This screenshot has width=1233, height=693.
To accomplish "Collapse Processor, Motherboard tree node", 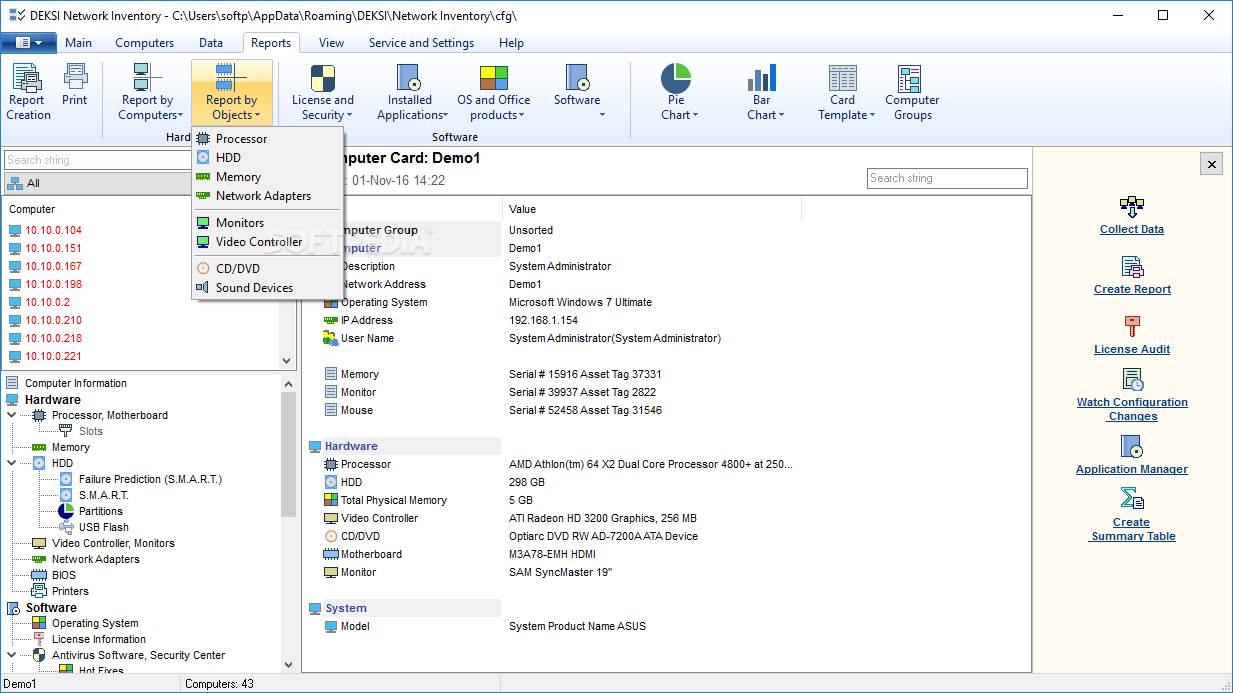I will tap(12, 415).
